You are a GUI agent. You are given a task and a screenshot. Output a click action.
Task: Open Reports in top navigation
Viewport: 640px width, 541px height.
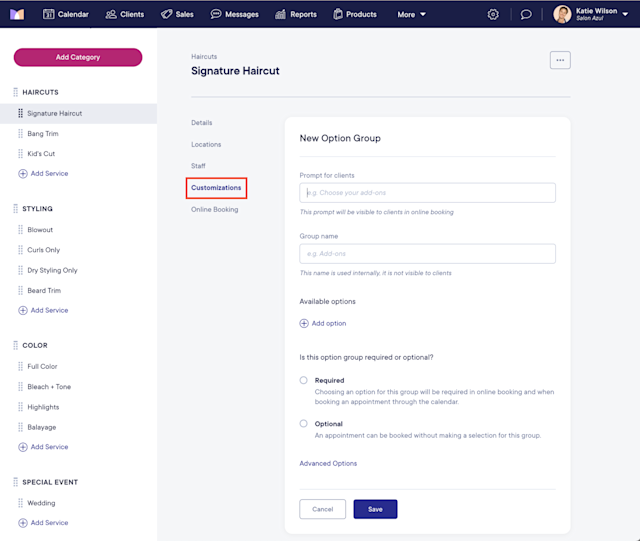coord(296,14)
